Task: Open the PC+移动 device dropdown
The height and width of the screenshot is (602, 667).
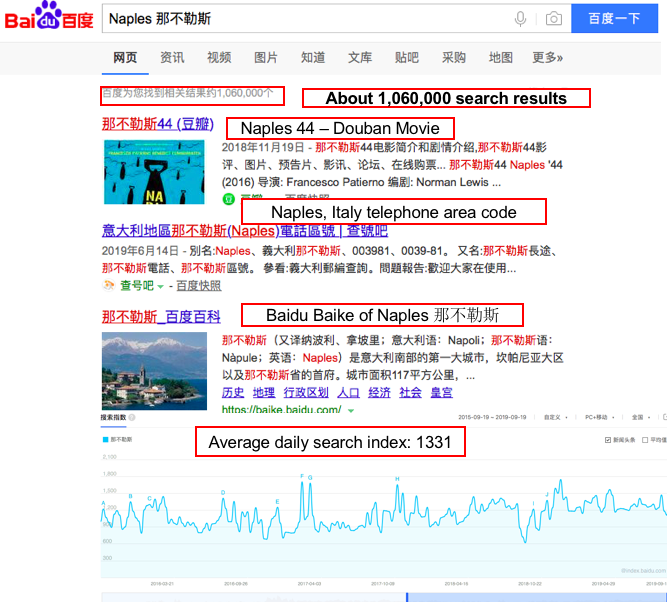Action: (599, 417)
